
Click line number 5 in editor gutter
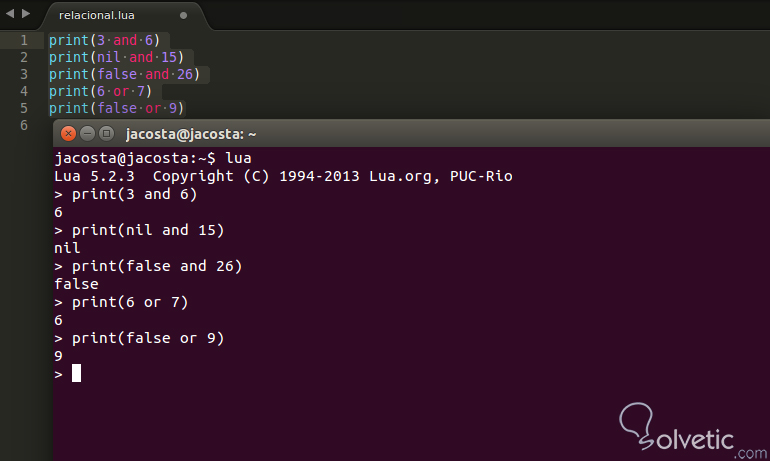click(x=23, y=109)
